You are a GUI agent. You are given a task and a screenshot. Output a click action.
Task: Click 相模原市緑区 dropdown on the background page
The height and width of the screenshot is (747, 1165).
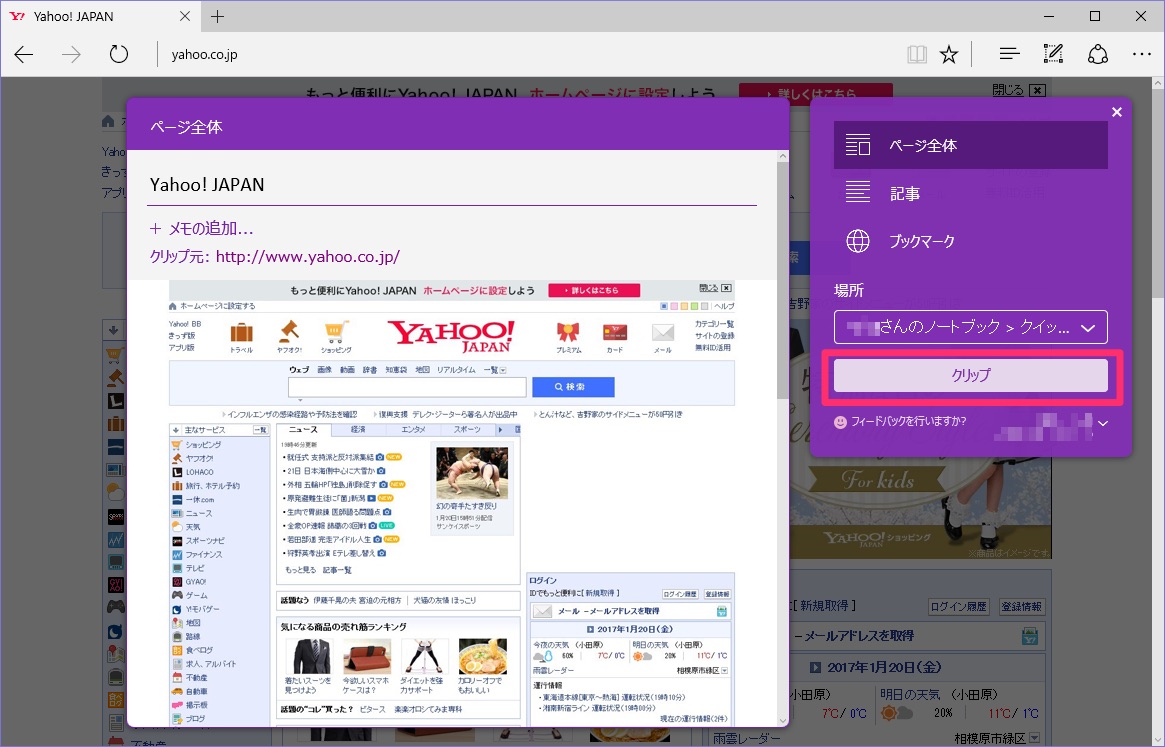[997, 739]
